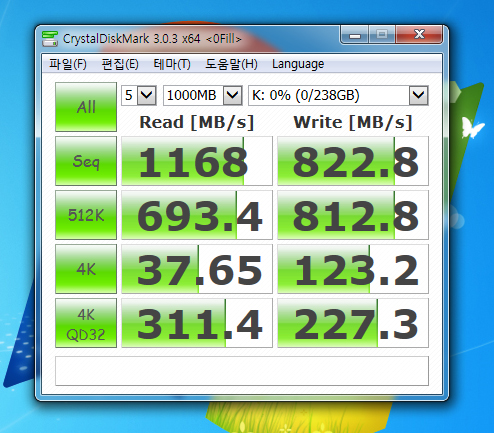
Task: Open the 편집(E) menu
Action: point(120,64)
